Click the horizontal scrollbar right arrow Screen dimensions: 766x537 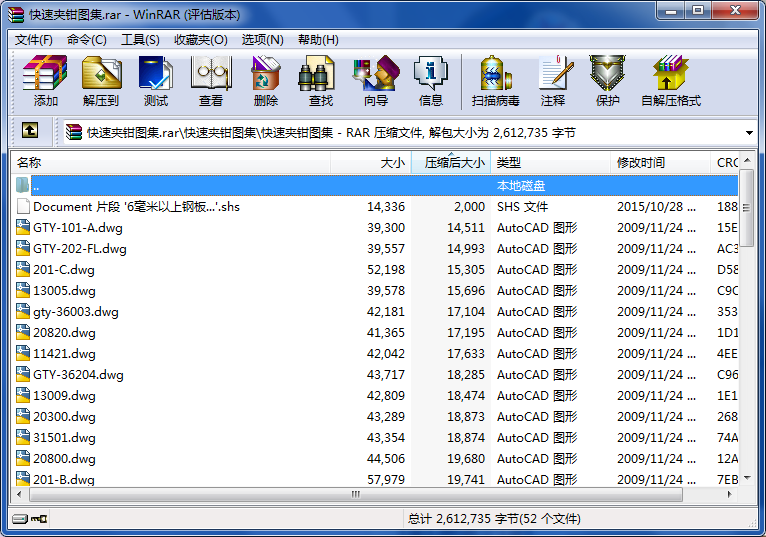point(730,494)
